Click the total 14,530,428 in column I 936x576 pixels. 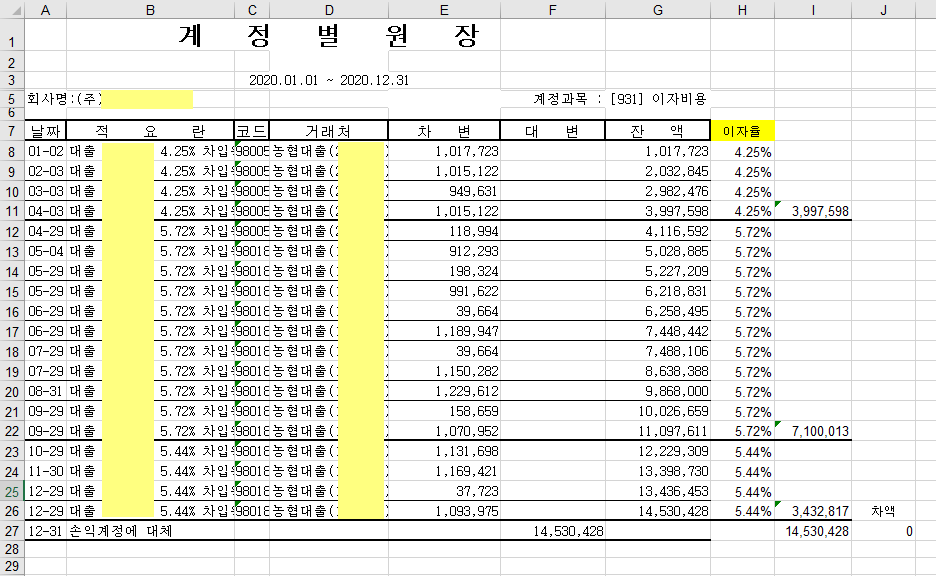(813, 531)
